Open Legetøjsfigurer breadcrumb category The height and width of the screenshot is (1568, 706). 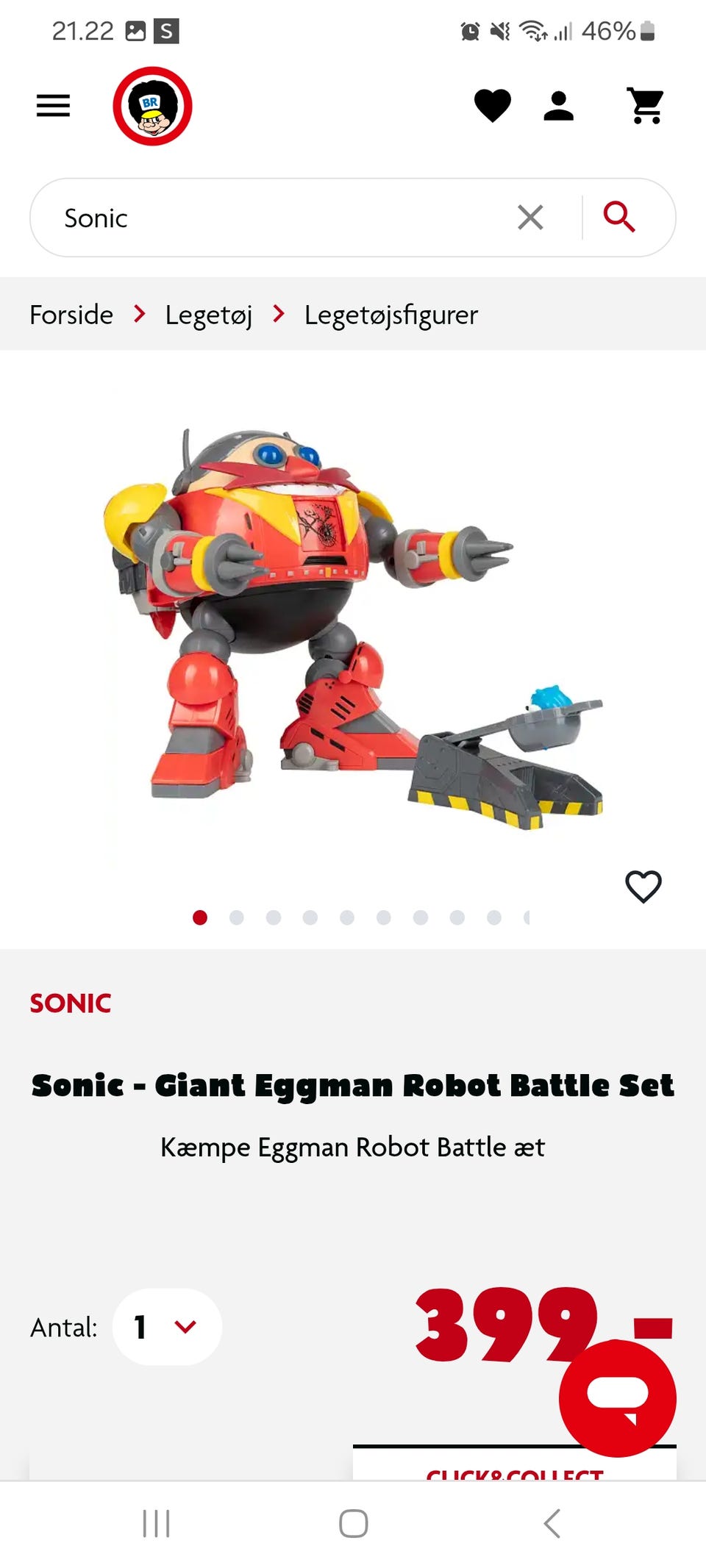point(391,315)
